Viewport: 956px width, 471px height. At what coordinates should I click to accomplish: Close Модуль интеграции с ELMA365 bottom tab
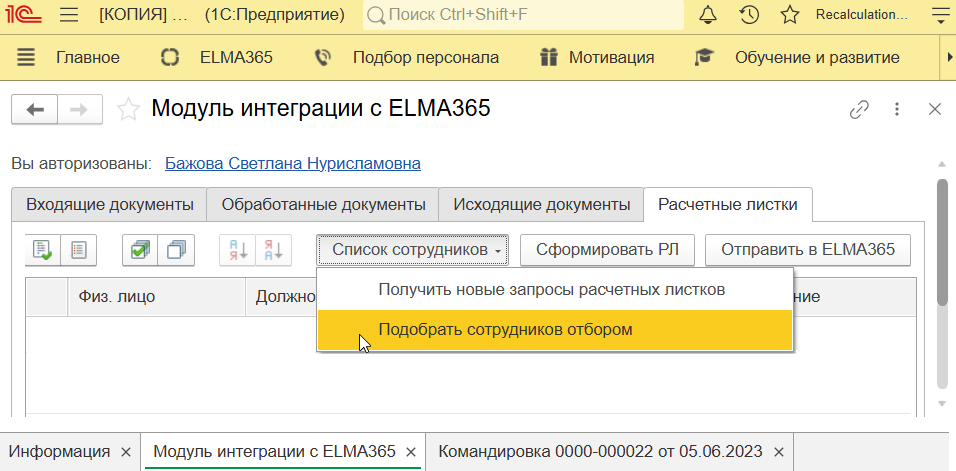coord(411,452)
